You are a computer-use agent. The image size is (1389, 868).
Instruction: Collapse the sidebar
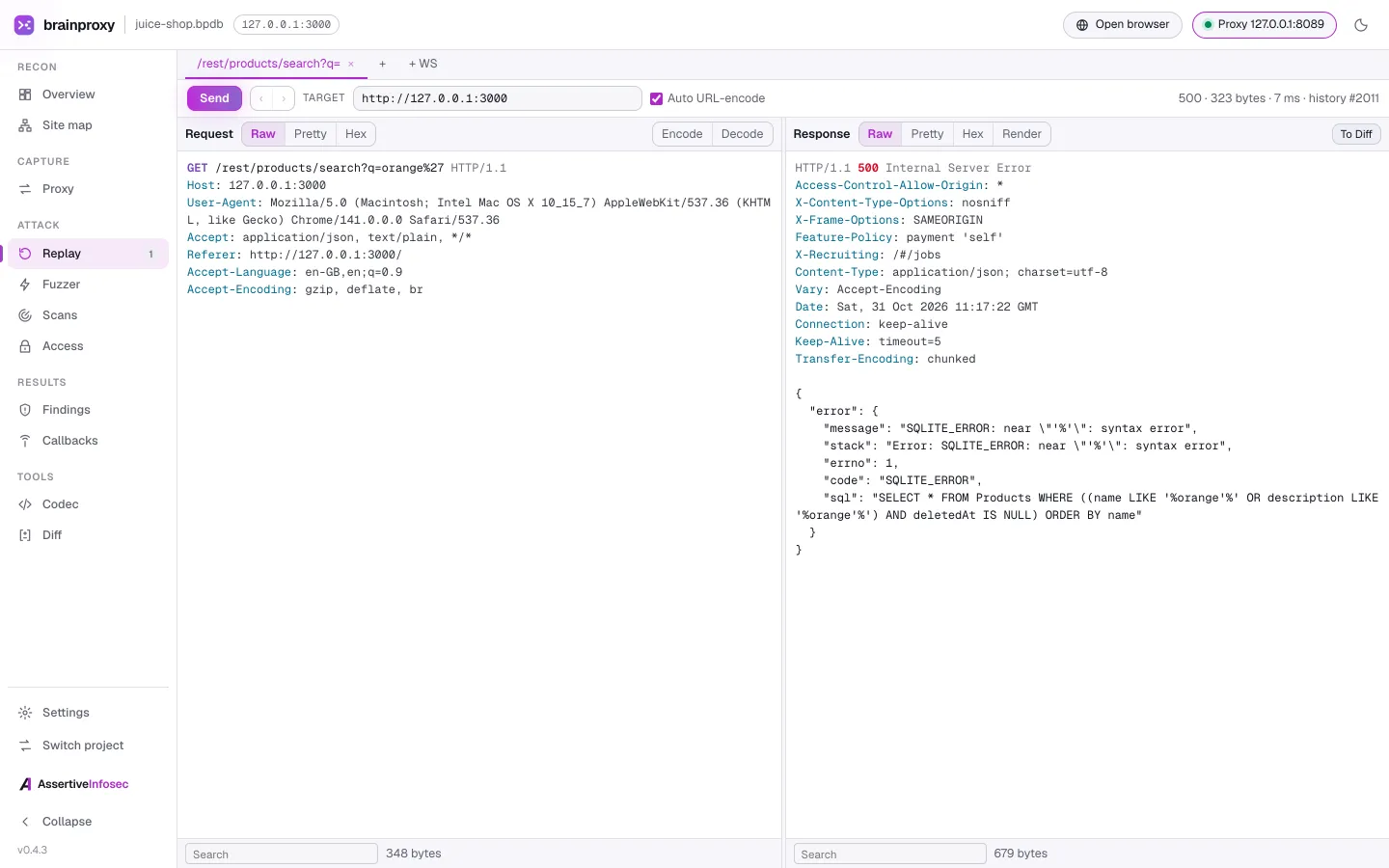88,822
